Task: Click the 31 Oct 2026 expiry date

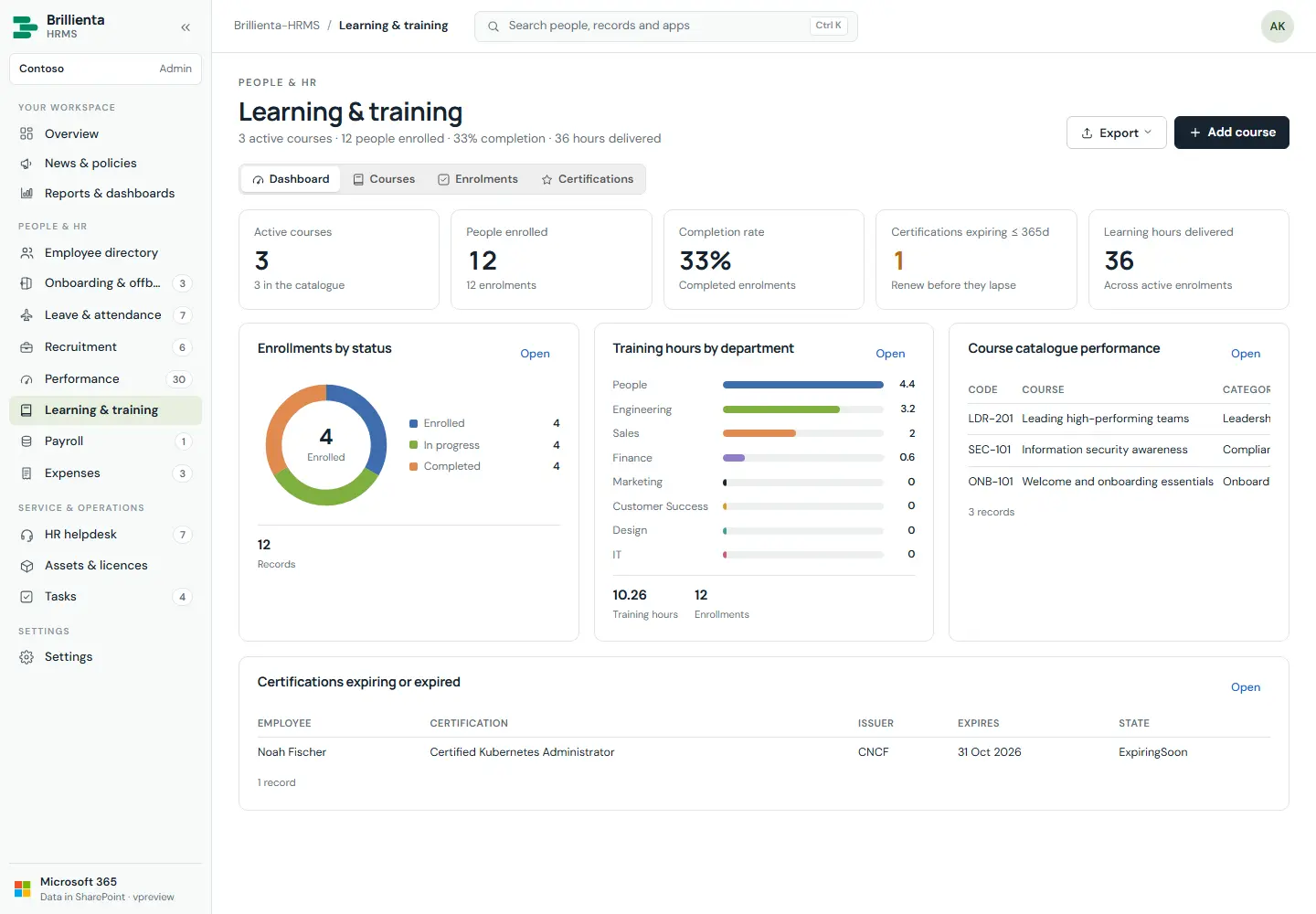Action: [x=990, y=752]
